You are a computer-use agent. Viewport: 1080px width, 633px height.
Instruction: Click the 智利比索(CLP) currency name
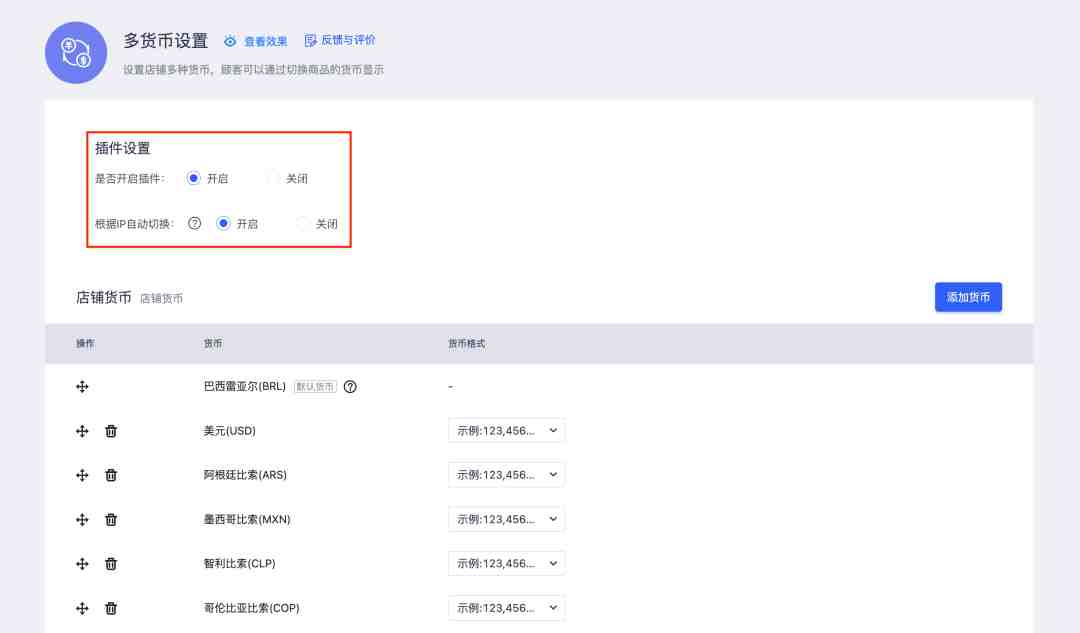point(240,563)
